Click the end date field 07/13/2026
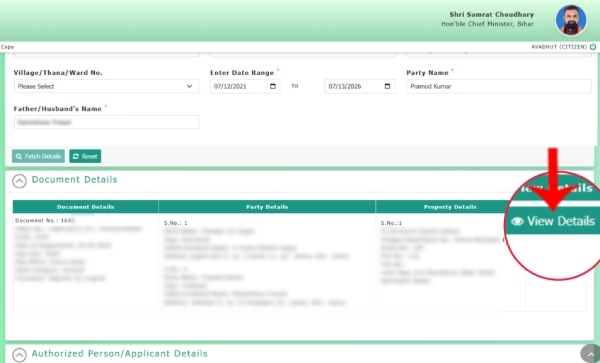Image resolution: width=600 pixels, height=363 pixels. coord(360,86)
